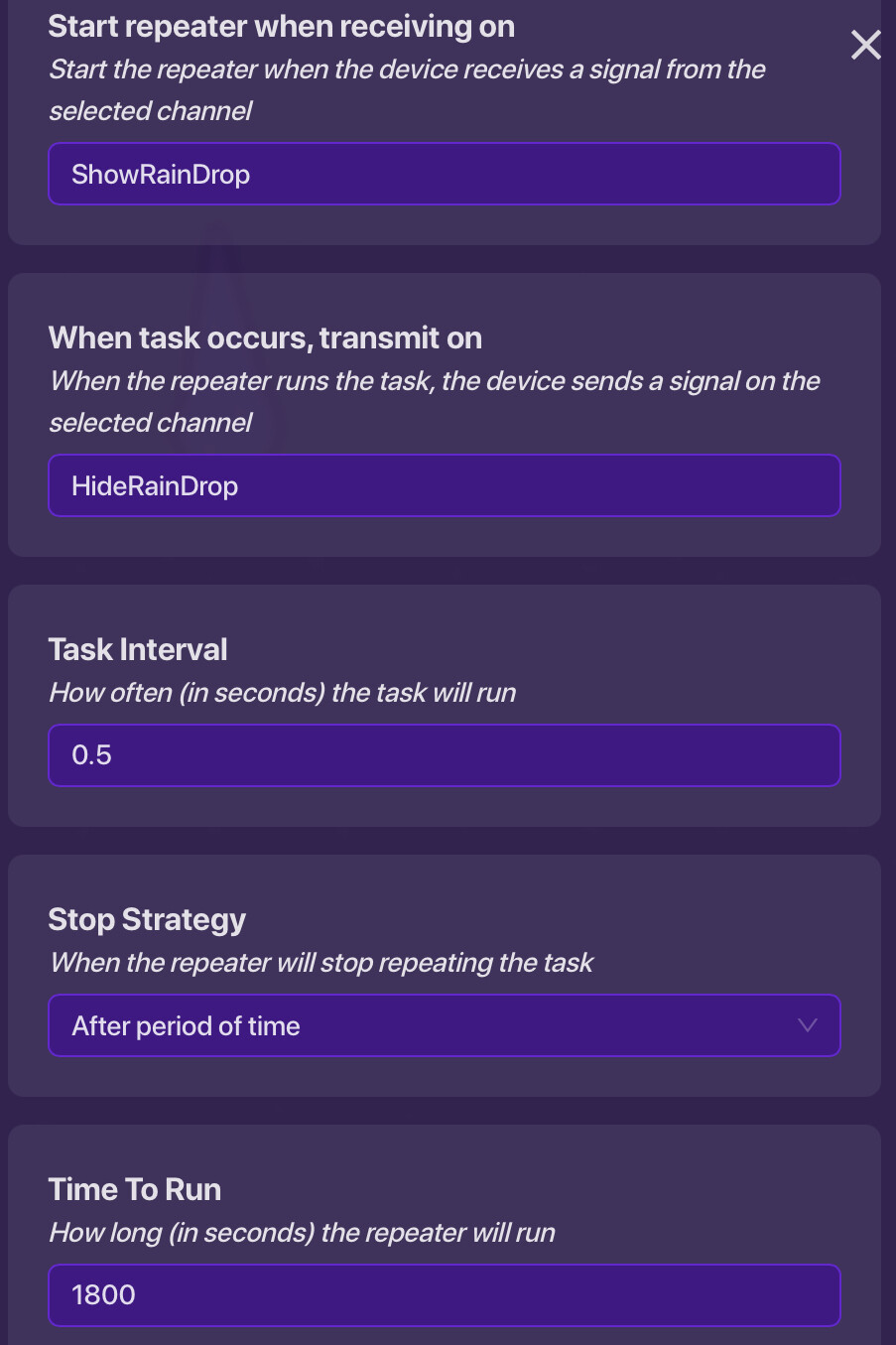The height and width of the screenshot is (1345, 896).
Task: Click "When the repeater runs the task" description
Action: pyautogui.click(x=434, y=381)
